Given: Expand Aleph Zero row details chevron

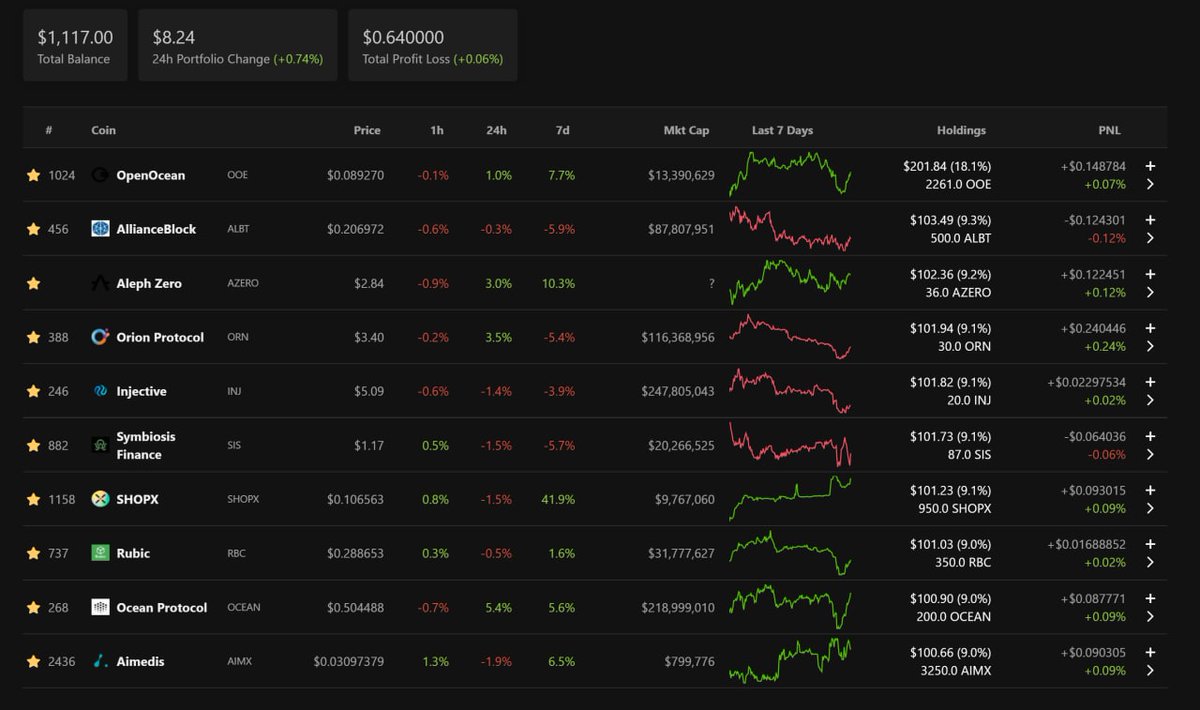Looking at the screenshot, I should point(1150,292).
